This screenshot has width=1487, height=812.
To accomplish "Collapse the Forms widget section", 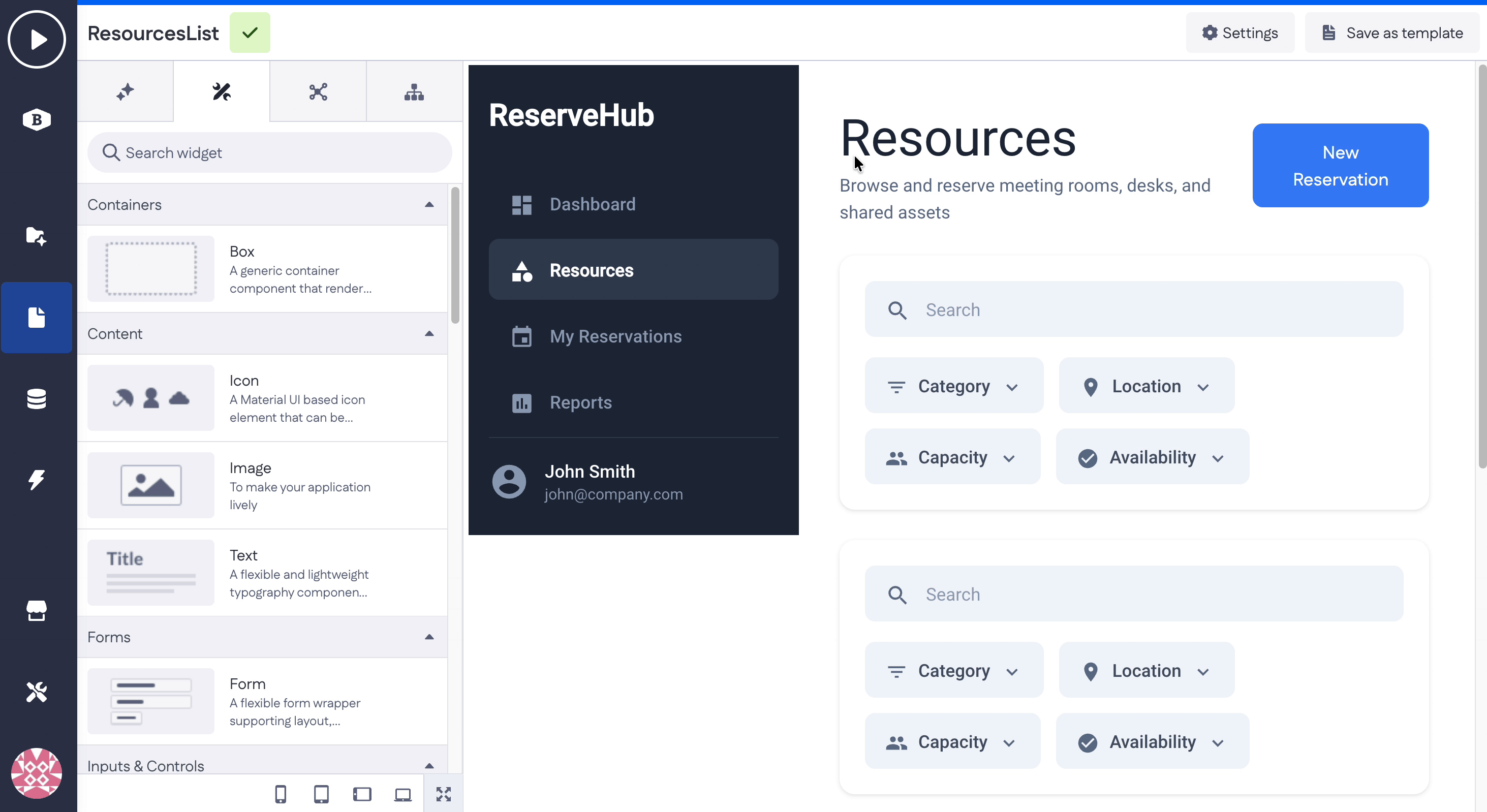I will 429,637.
